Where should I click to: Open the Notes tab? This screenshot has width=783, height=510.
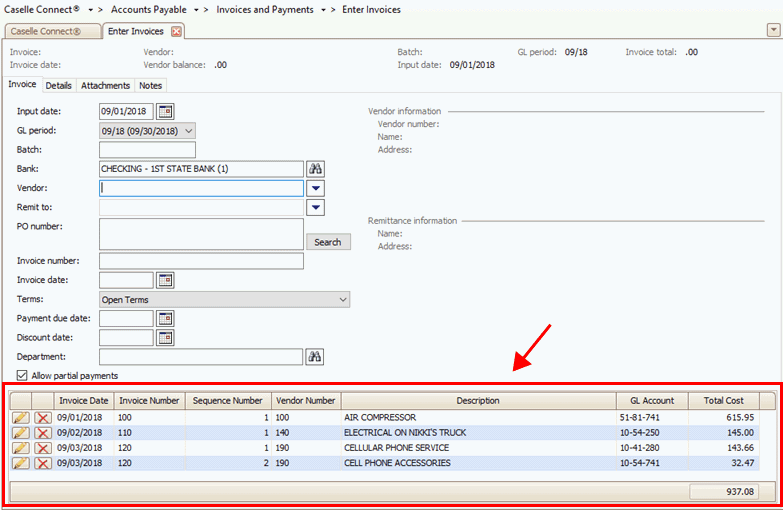[150, 85]
